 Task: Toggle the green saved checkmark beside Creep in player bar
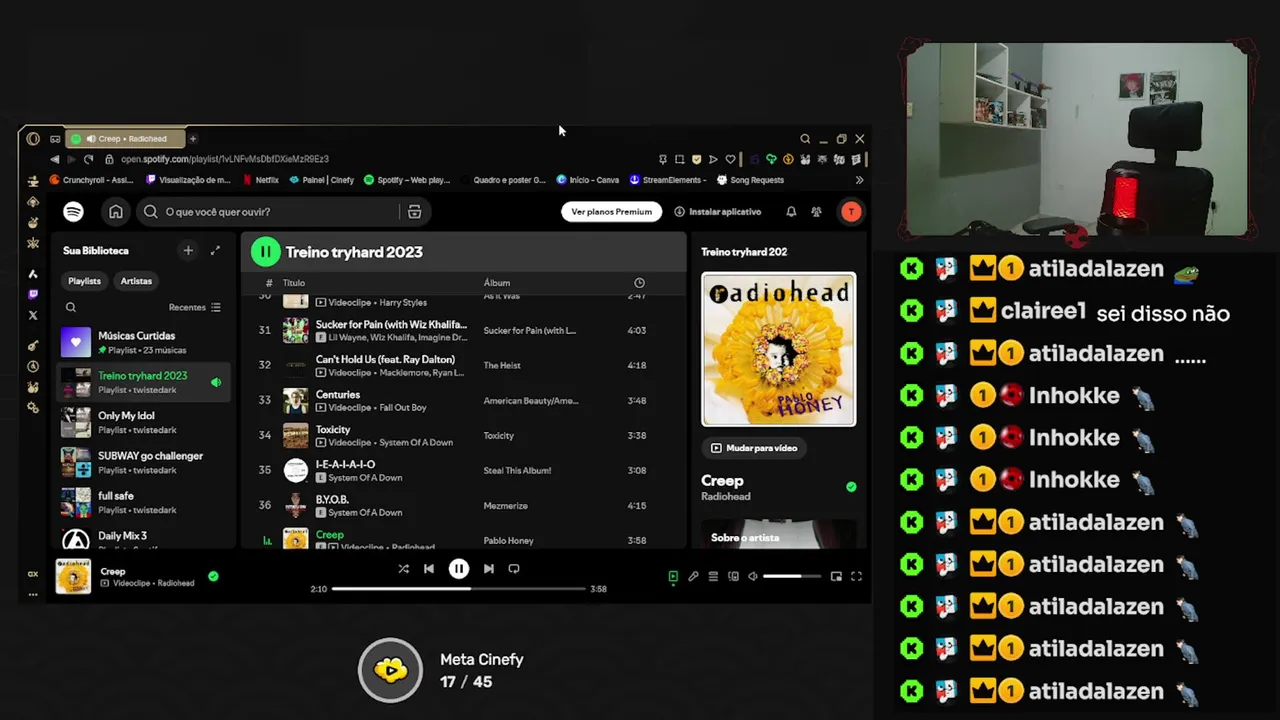(213, 576)
